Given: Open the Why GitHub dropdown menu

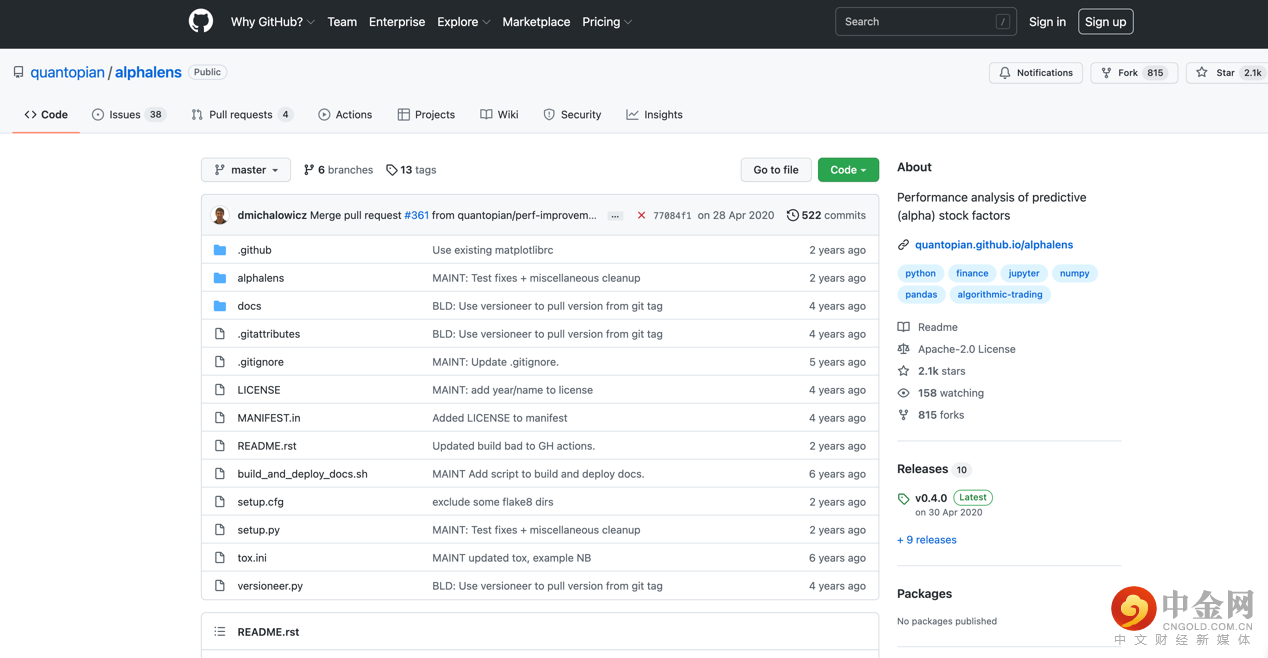Looking at the screenshot, I should pos(273,22).
